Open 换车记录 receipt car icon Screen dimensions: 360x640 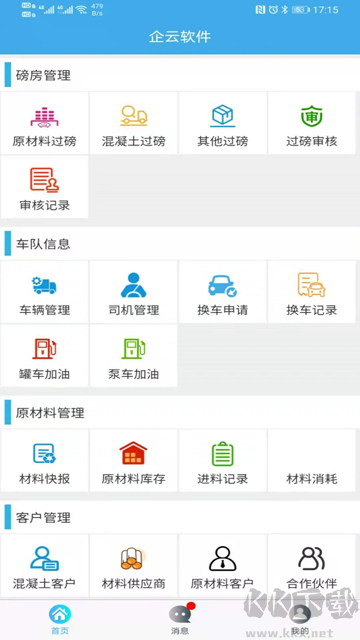[x=311, y=285]
